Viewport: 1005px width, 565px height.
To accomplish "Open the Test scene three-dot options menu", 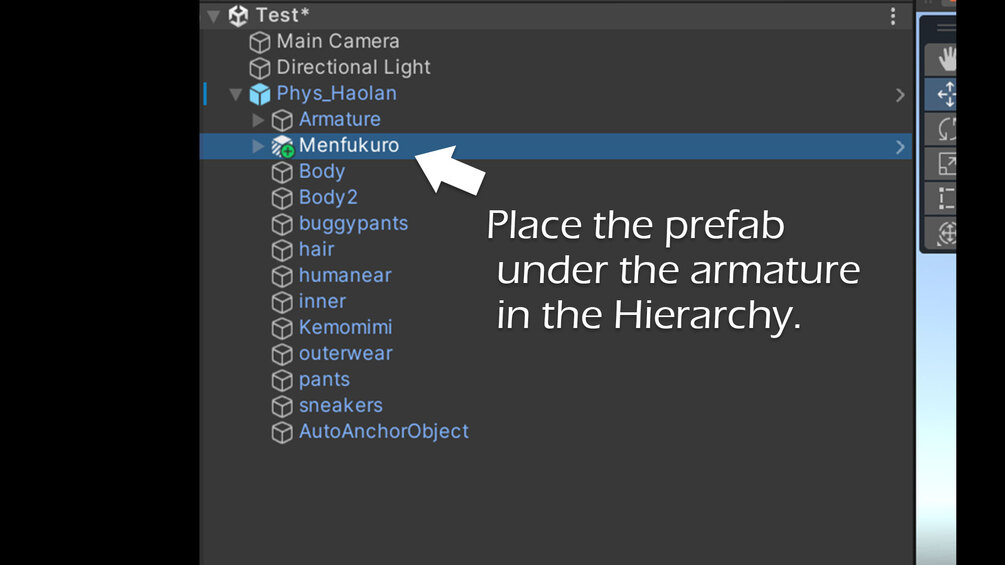I will pos(893,16).
